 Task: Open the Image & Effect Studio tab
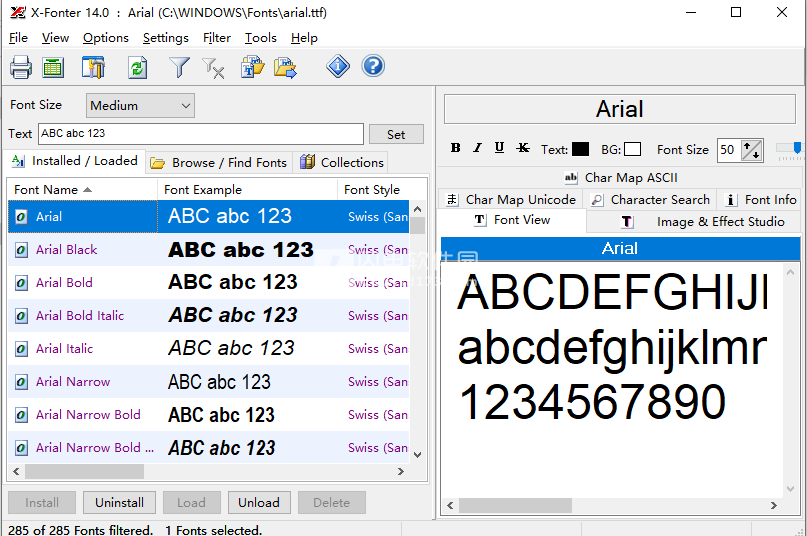click(x=693, y=222)
